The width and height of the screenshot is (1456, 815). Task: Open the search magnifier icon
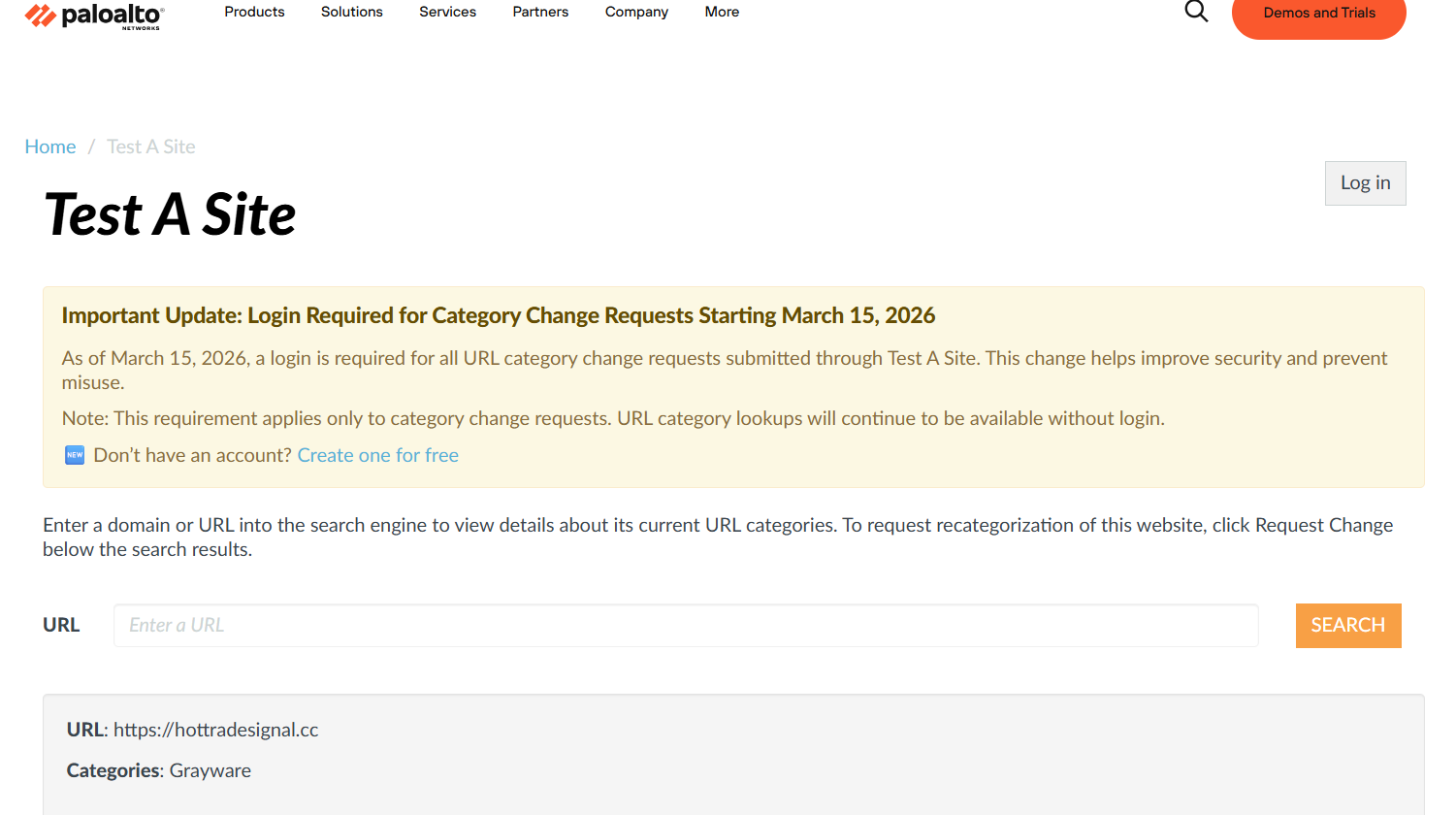click(x=1196, y=12)
